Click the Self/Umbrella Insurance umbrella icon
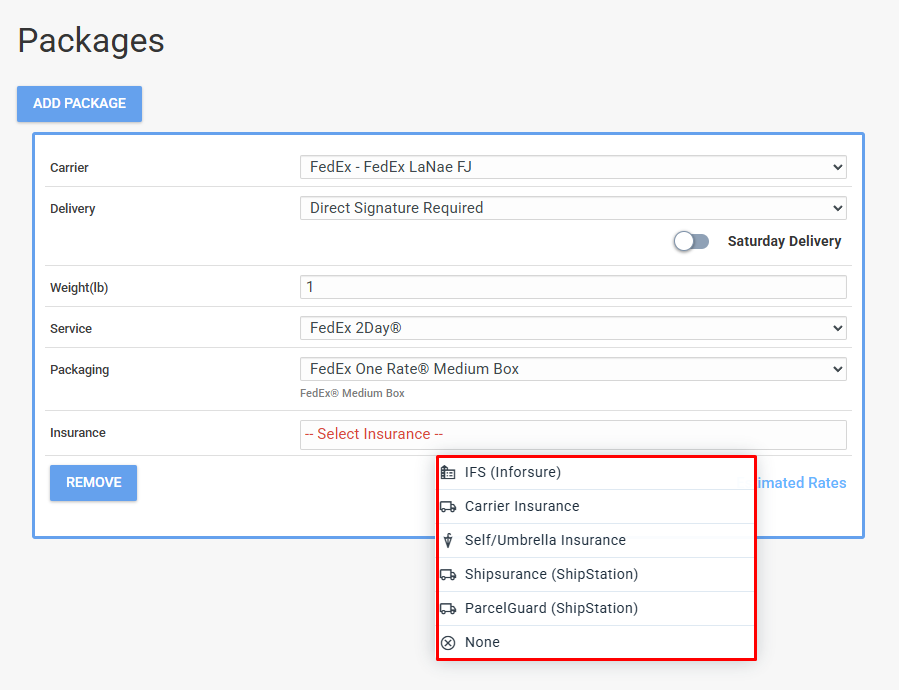This screenshot has width=899, height=690. tap(448, 540)
